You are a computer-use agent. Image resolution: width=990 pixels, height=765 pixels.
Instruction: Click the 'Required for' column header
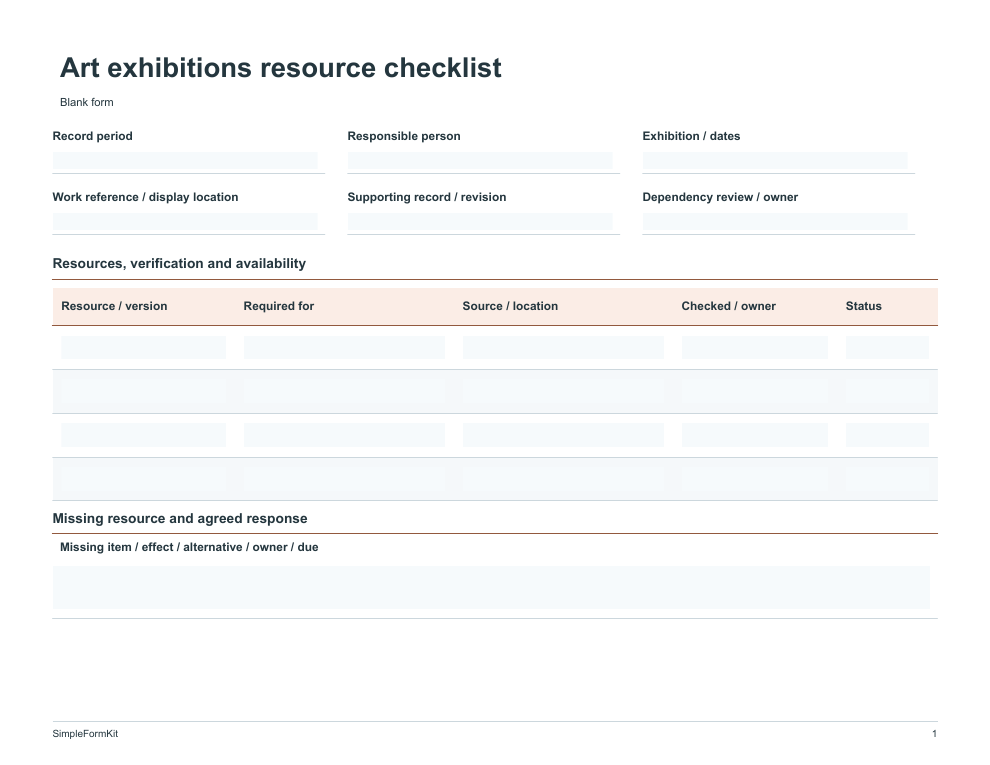278,306
